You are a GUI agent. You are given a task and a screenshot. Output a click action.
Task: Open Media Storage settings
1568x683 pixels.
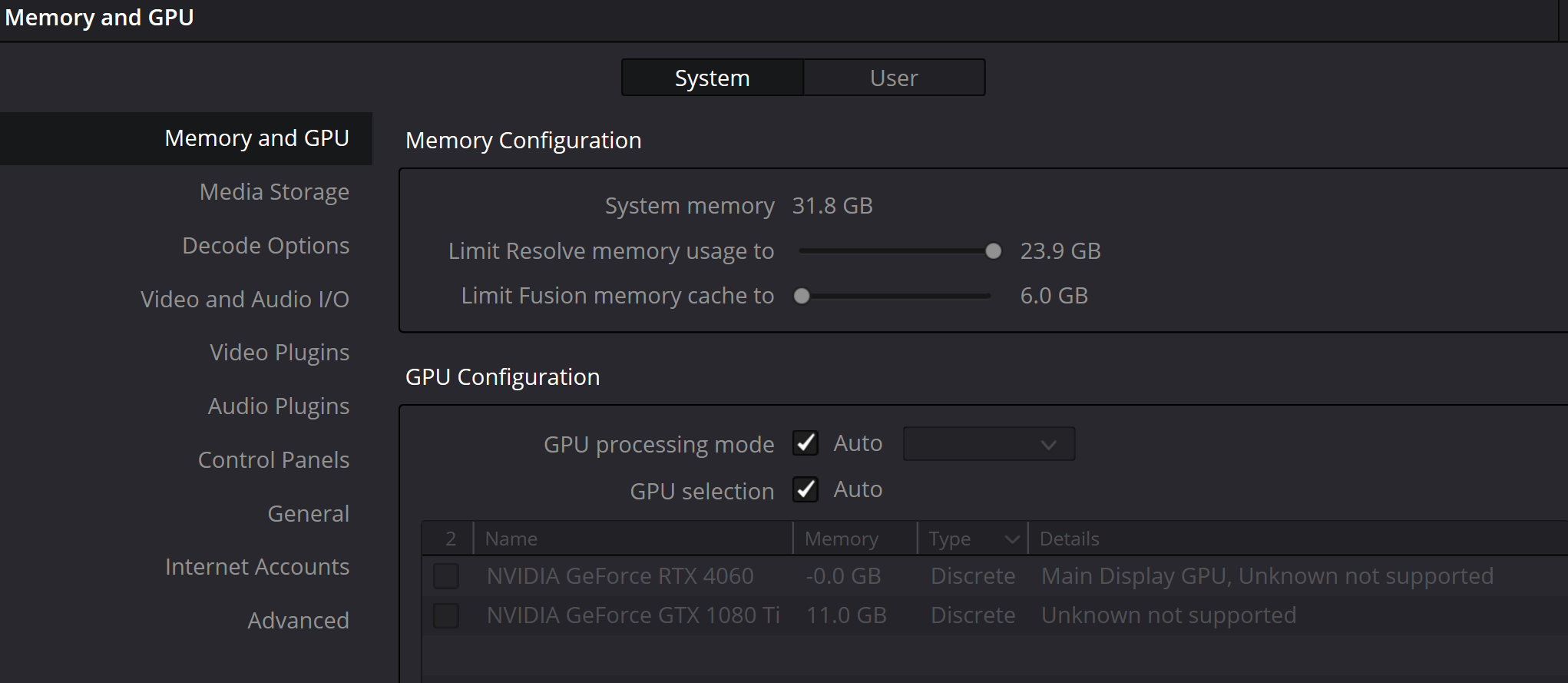[x=274, y=191]
